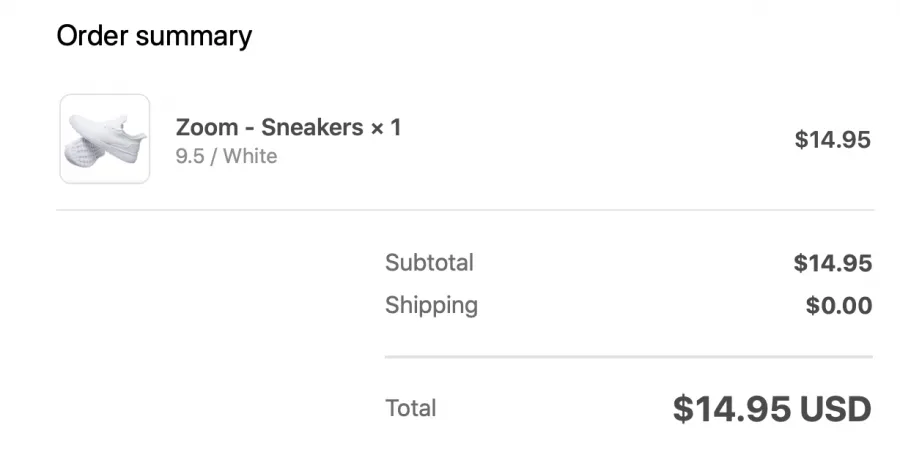This screenshot has height=452, width=900.
Task: Select the Total label
Action: pos(411,408)
